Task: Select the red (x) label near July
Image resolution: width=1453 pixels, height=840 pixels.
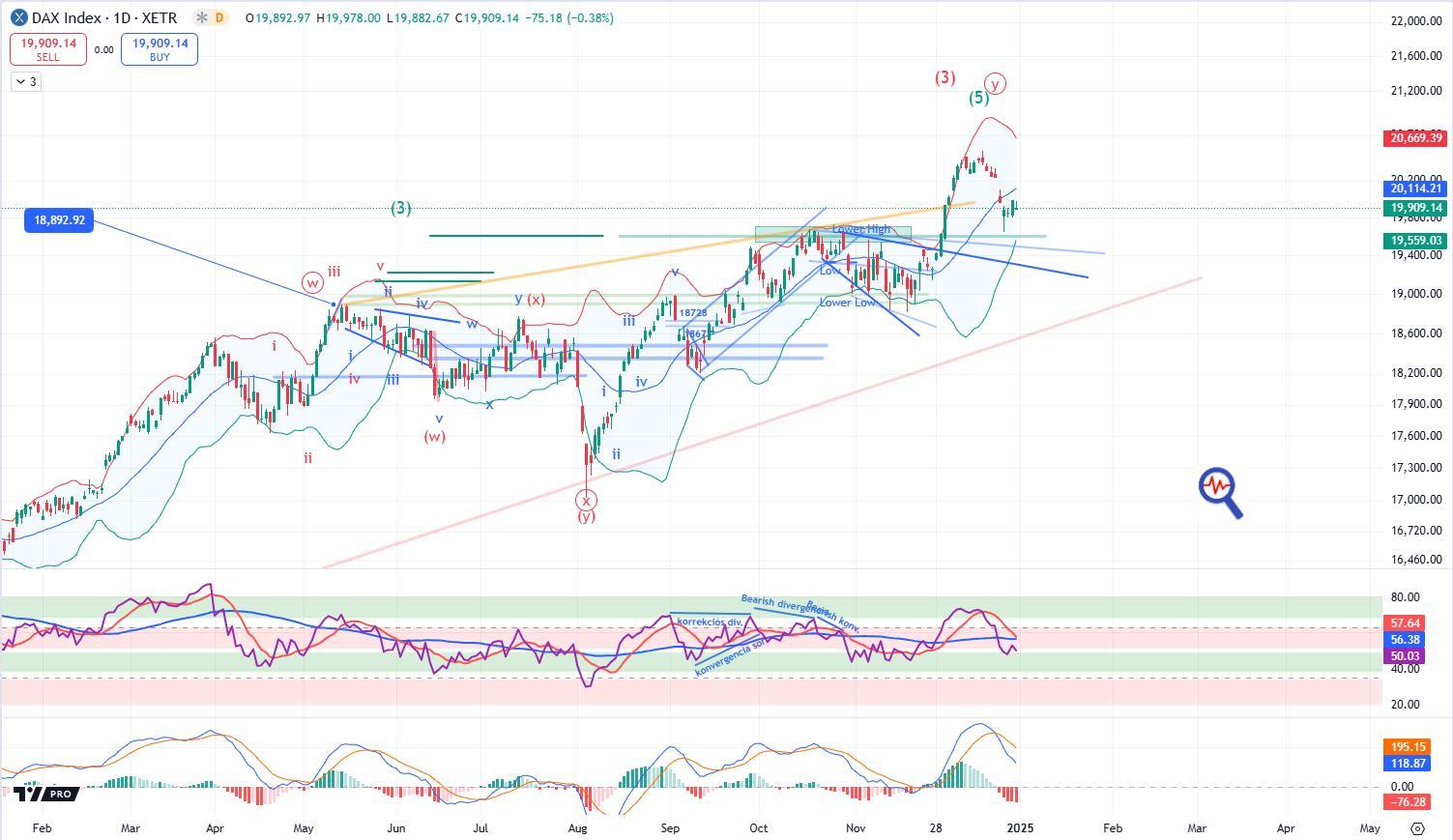Action: pos(537,300)
